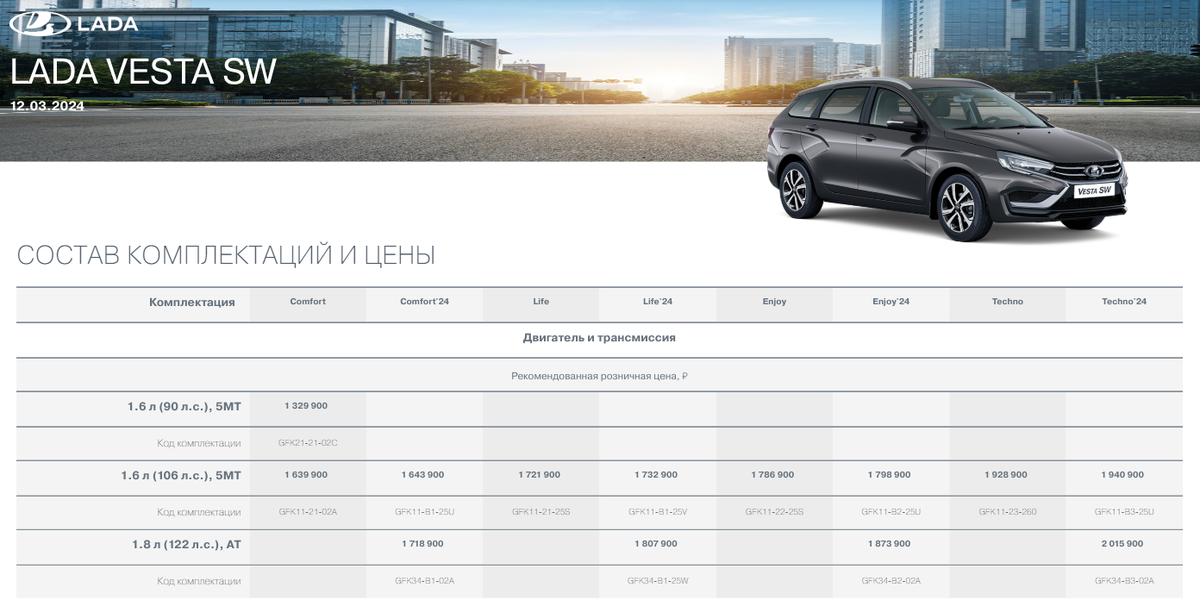Click the grey Vesta SW car image
This screenshot has width=1200, height=600.
click(x=946, y=159)
